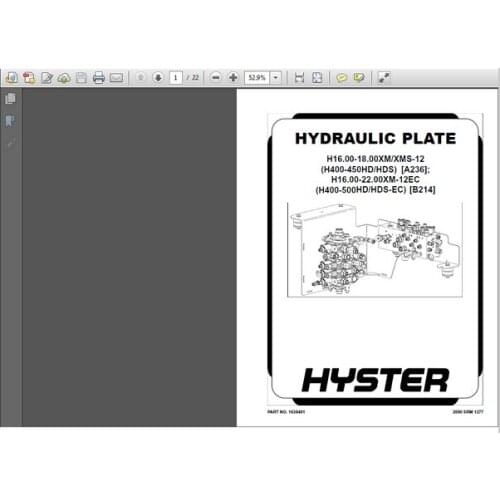Screen dimensions: 500x500
Task: Click the create PDF icon
Action: (x=29, y=78)
